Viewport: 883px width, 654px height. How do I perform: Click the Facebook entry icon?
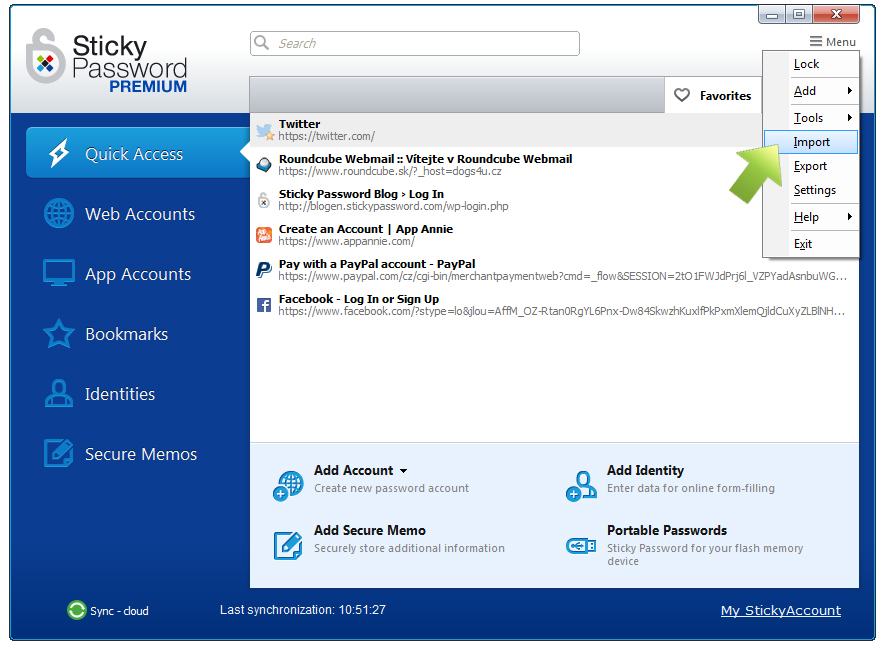(x=264, y=305)
